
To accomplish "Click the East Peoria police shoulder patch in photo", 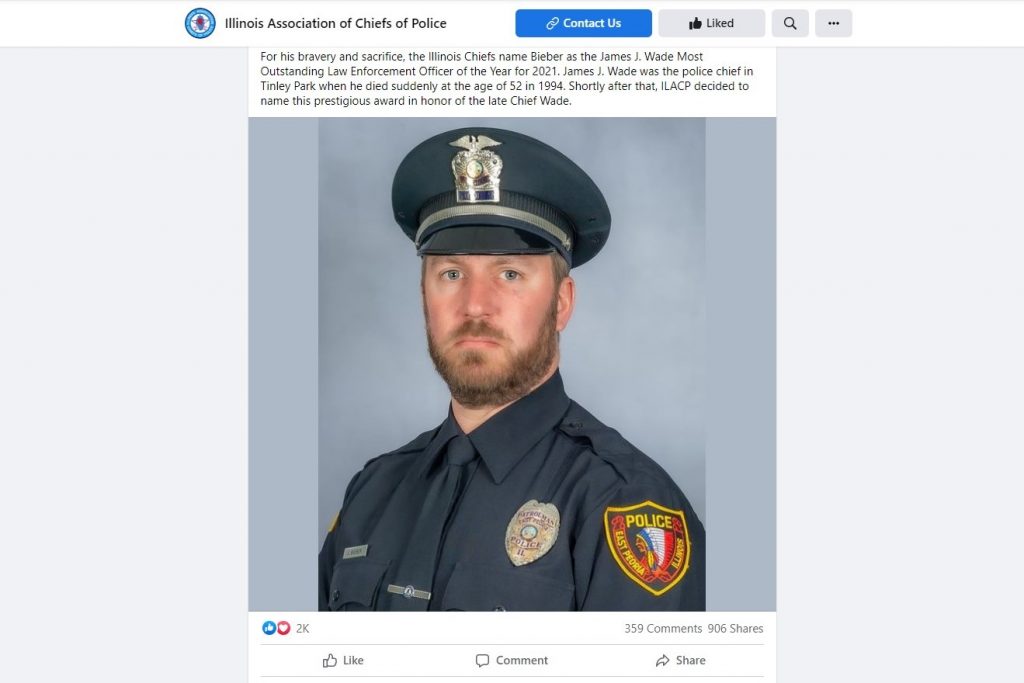I will click(647, 547).
